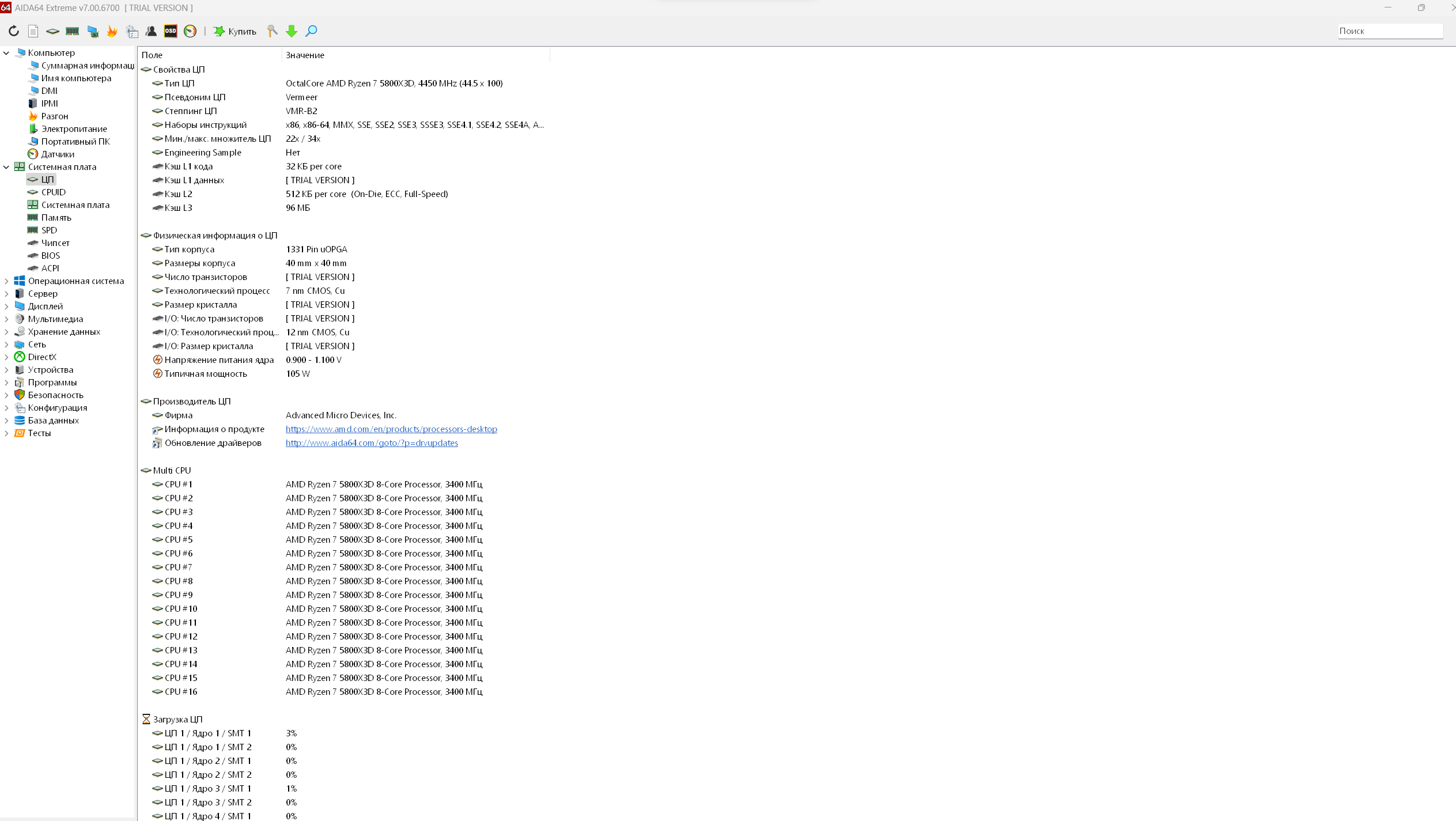Select the Тип ЦП row
Viewport: 1456px width, 821px height.
(345, 83)
